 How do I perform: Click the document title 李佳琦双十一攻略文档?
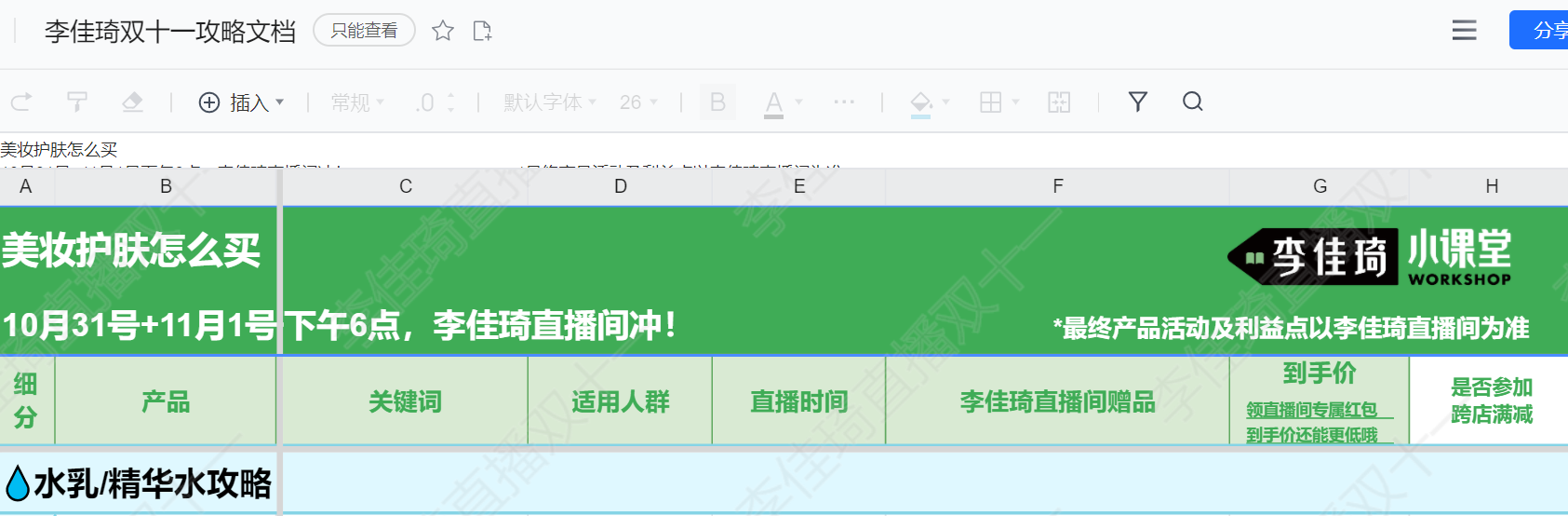coord(170,32)
